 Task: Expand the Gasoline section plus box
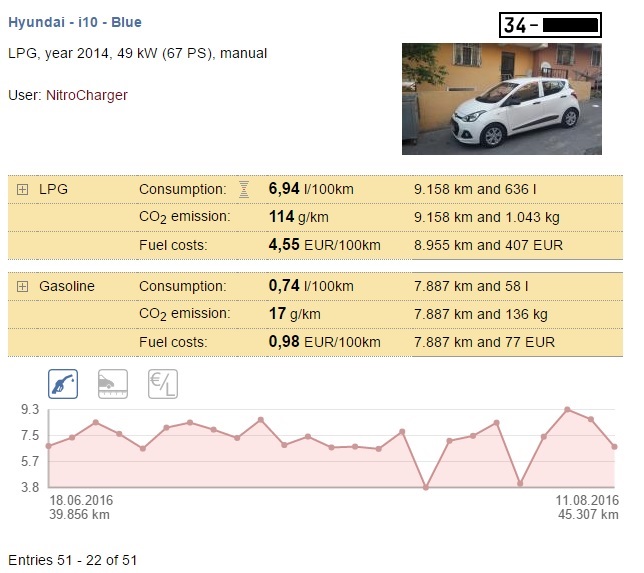[23, 286]
